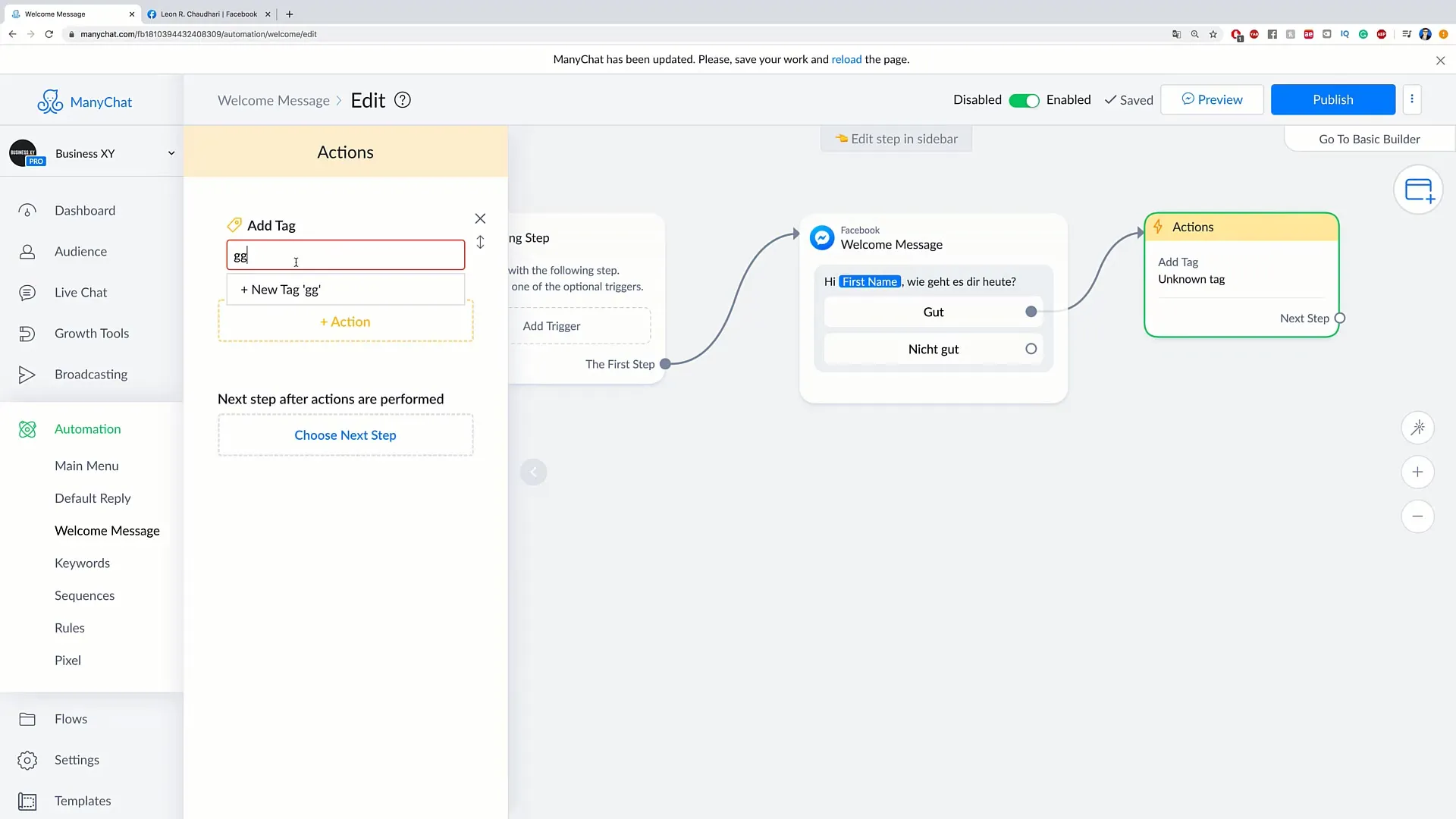Screen dimensions: 1456x819
Task: Click the Flows sidebar icon
Action: pyautogui.click(x=27, y=718)
